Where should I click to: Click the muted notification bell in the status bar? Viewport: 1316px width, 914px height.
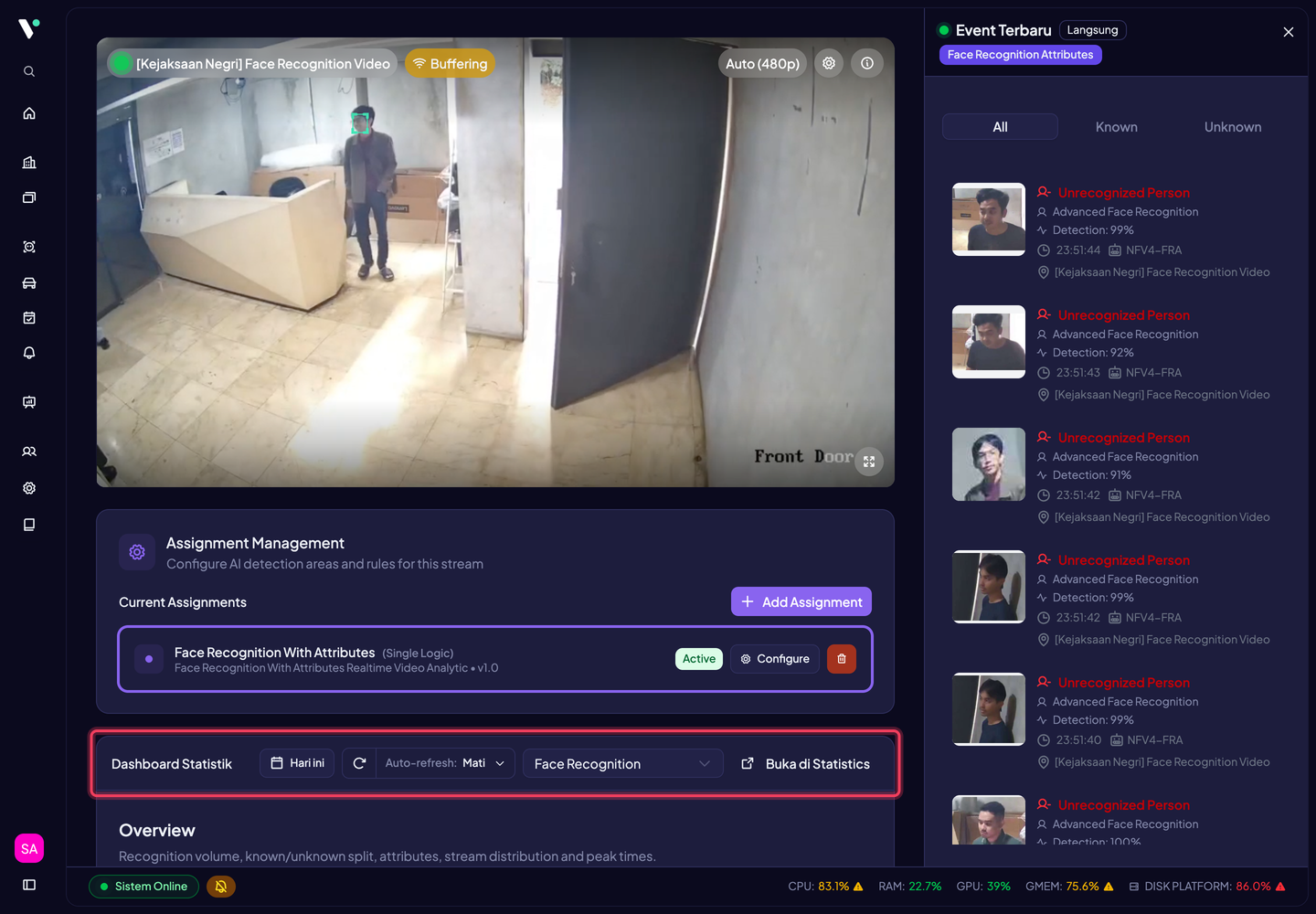point(221,887)
